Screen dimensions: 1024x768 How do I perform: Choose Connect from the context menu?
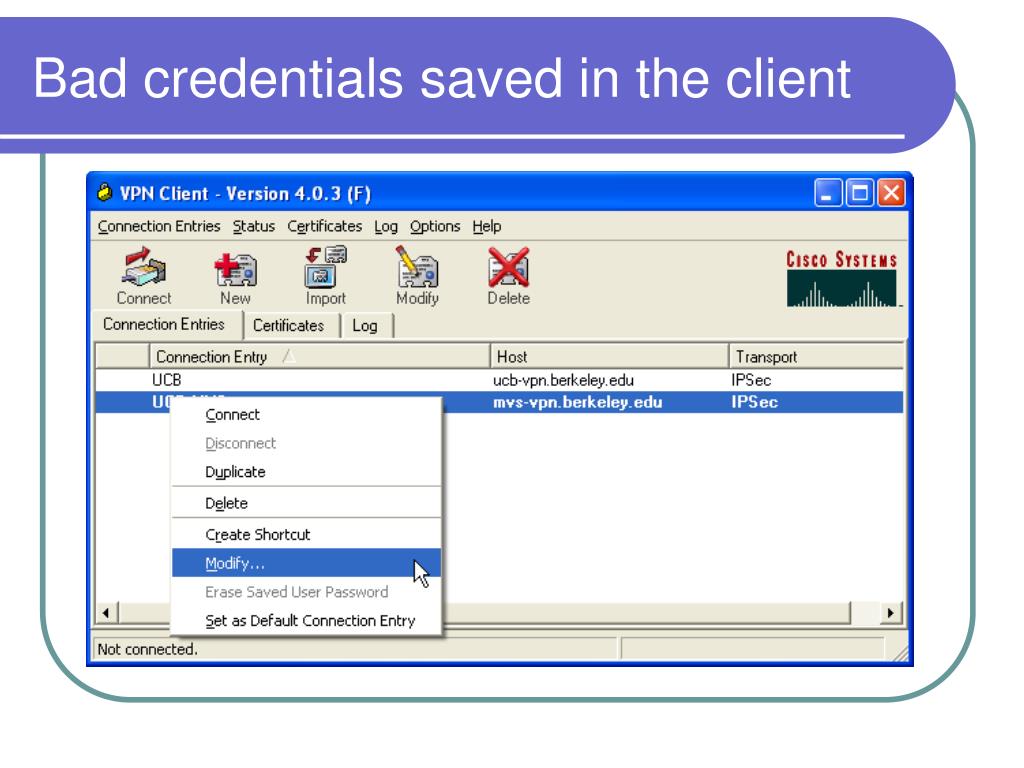(306, 415)
